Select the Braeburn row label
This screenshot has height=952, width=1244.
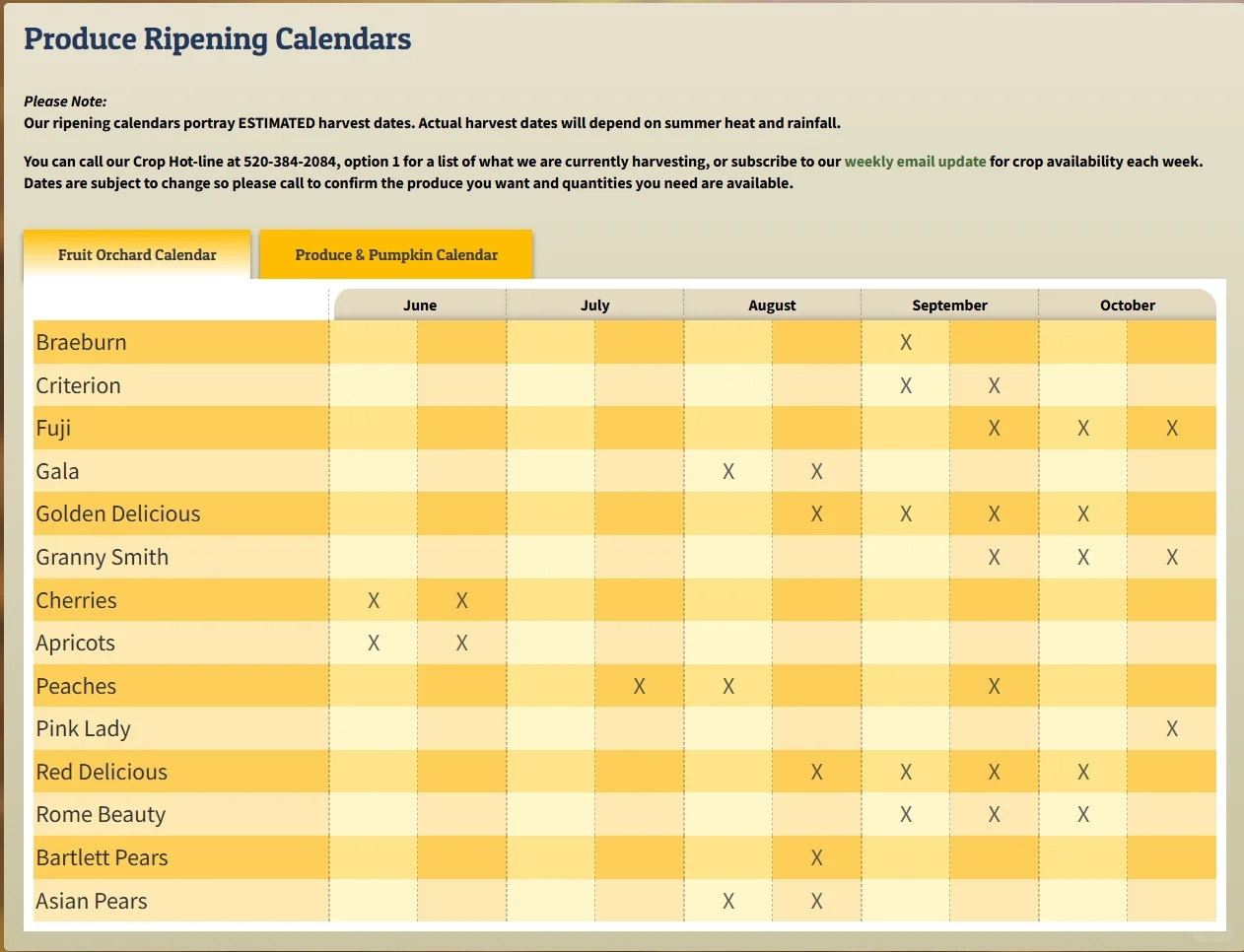[x=82, y=343]
